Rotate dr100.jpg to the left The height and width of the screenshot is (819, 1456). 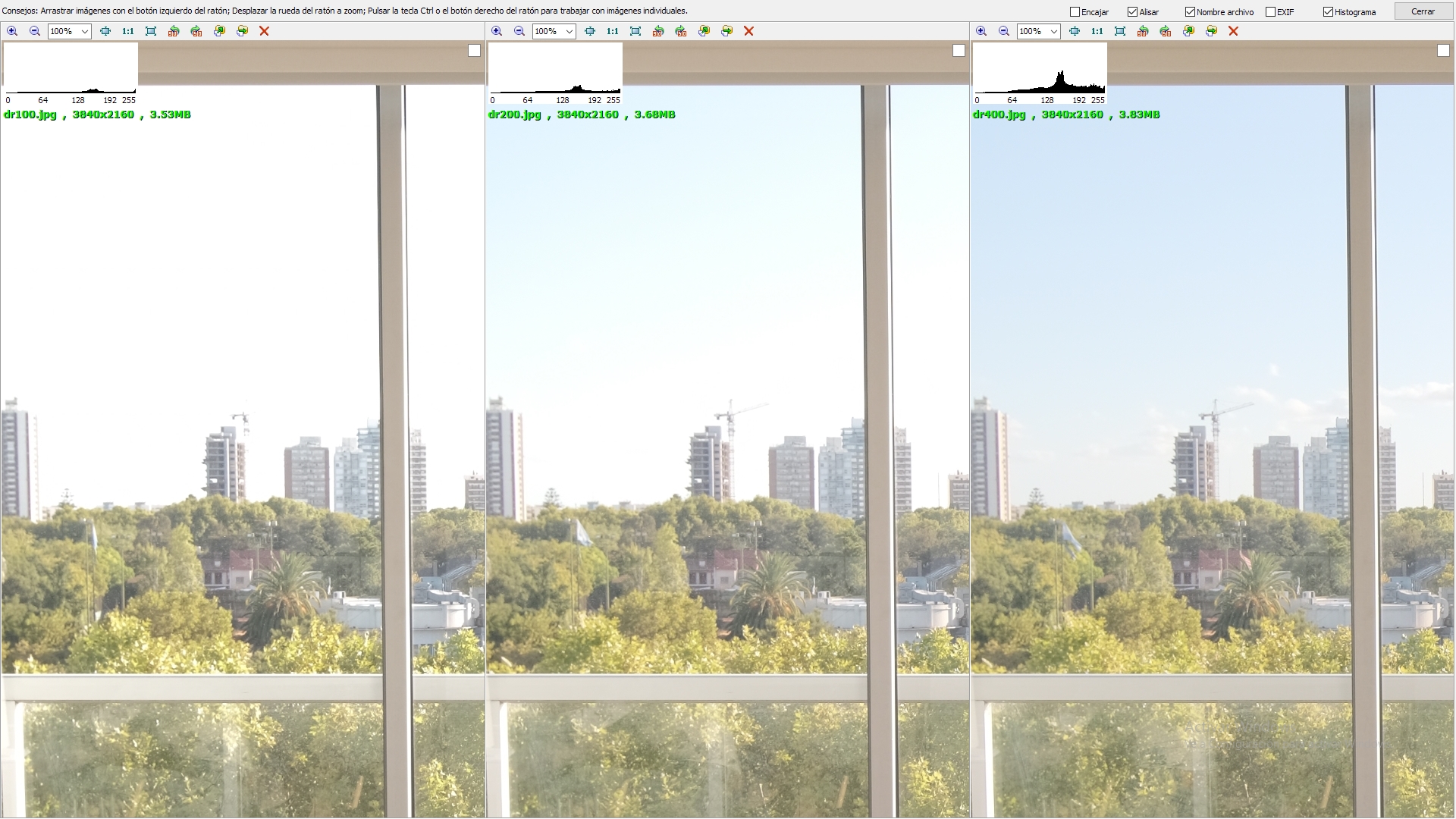tap(174, 31)
